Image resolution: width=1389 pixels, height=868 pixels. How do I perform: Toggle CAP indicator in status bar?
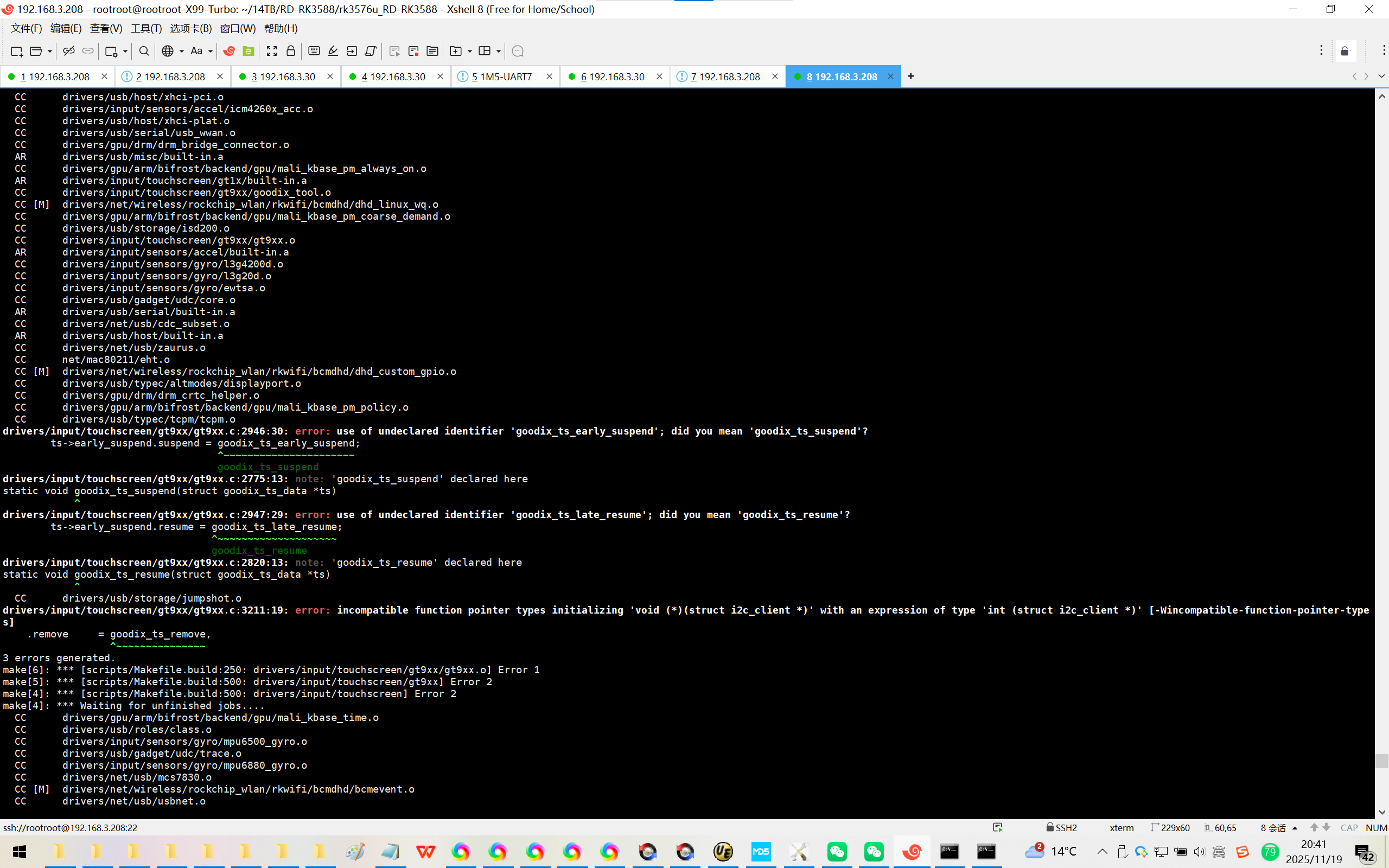pos(1348,827)
